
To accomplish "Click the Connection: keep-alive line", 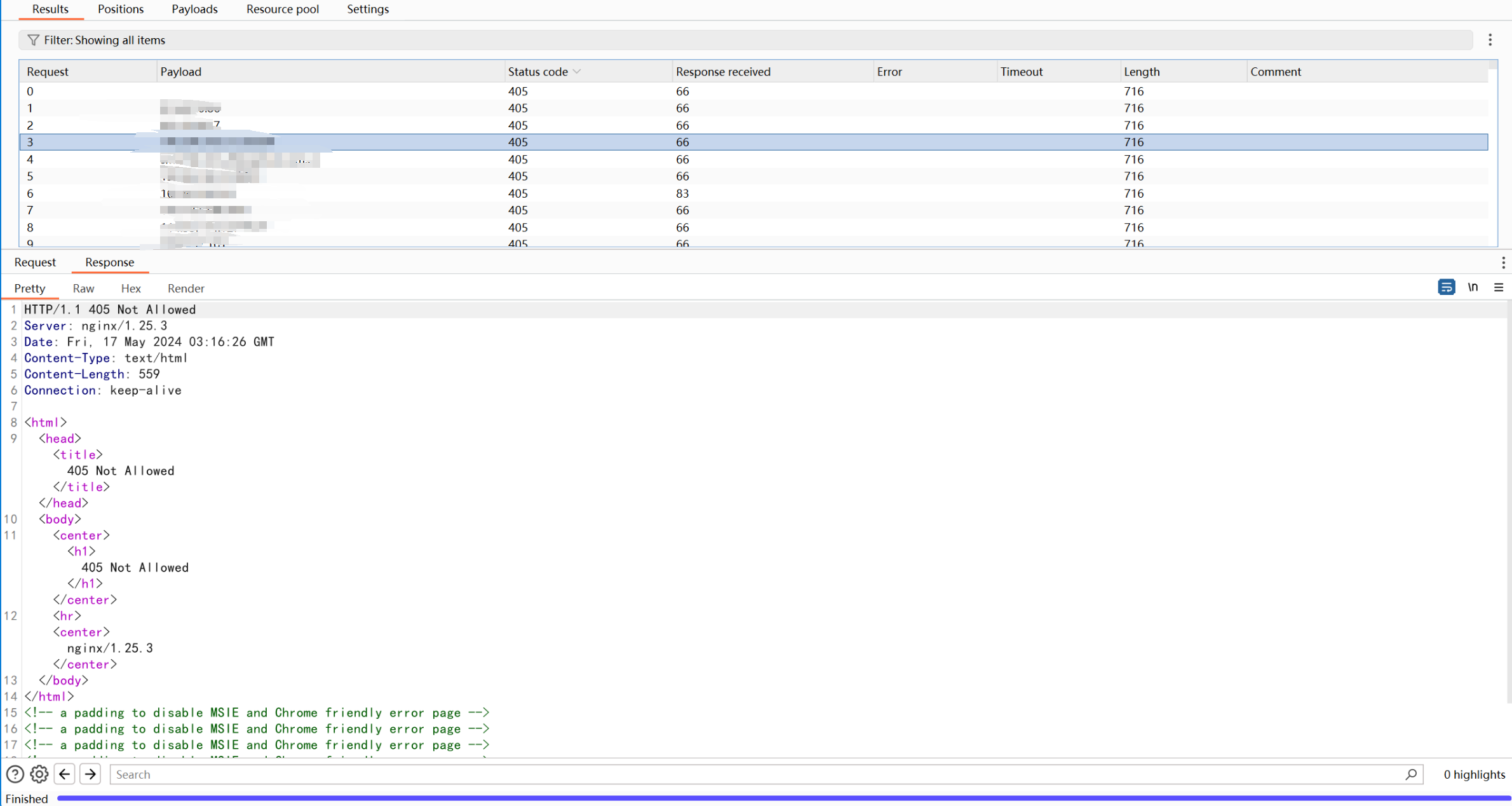I will (103, 390).
